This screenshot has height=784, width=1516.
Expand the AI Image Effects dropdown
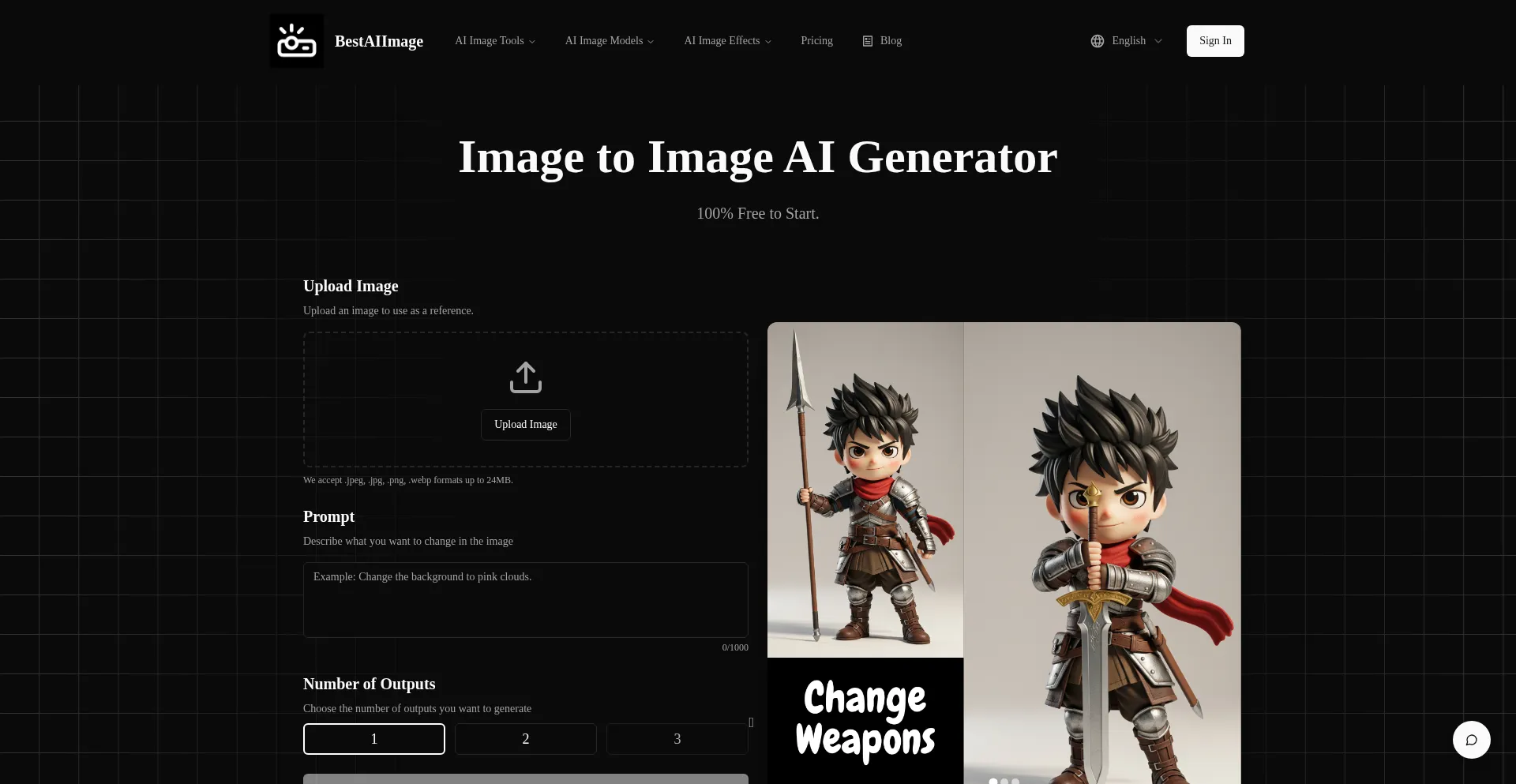pyautogui.click(x=727, y=41)
